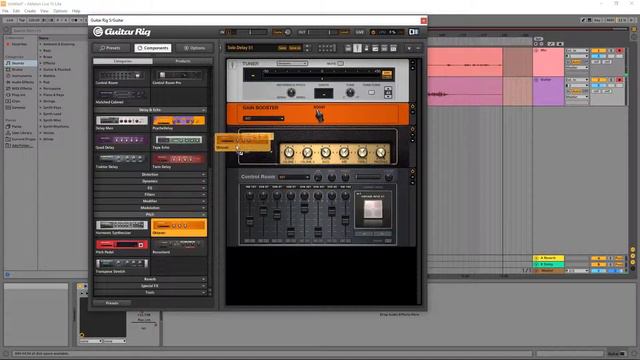Click the last rack toolbar tool icon
640x360 pixels.
coord(393,48)
